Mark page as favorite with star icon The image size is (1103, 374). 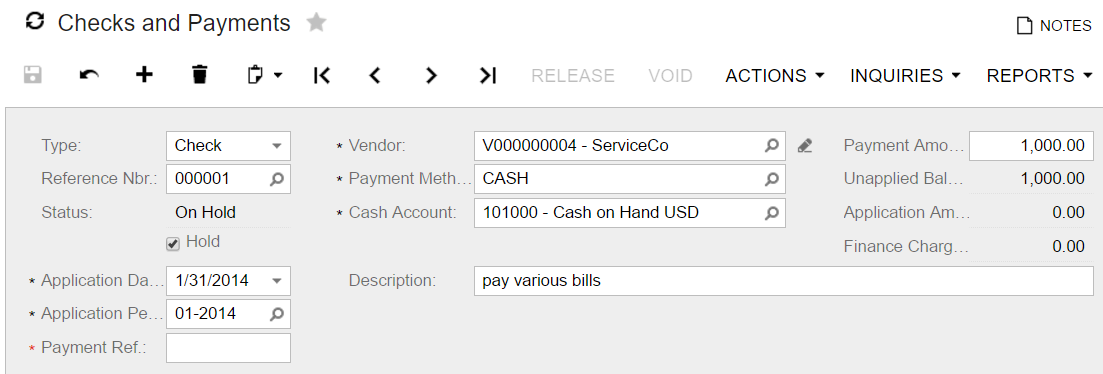317,22
